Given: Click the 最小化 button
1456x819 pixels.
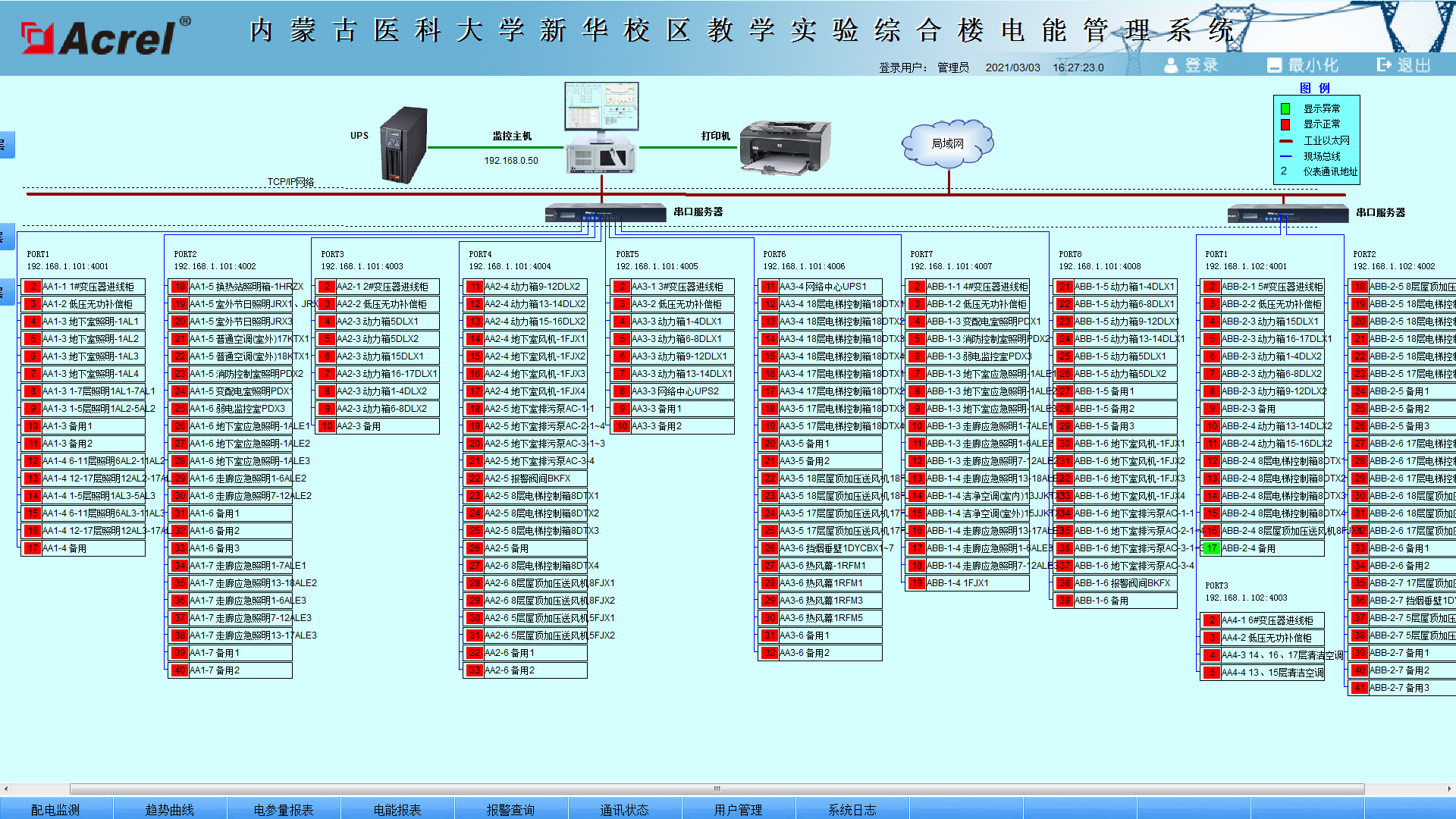Looking at the screenshot, I should [x=1303, y=65].
